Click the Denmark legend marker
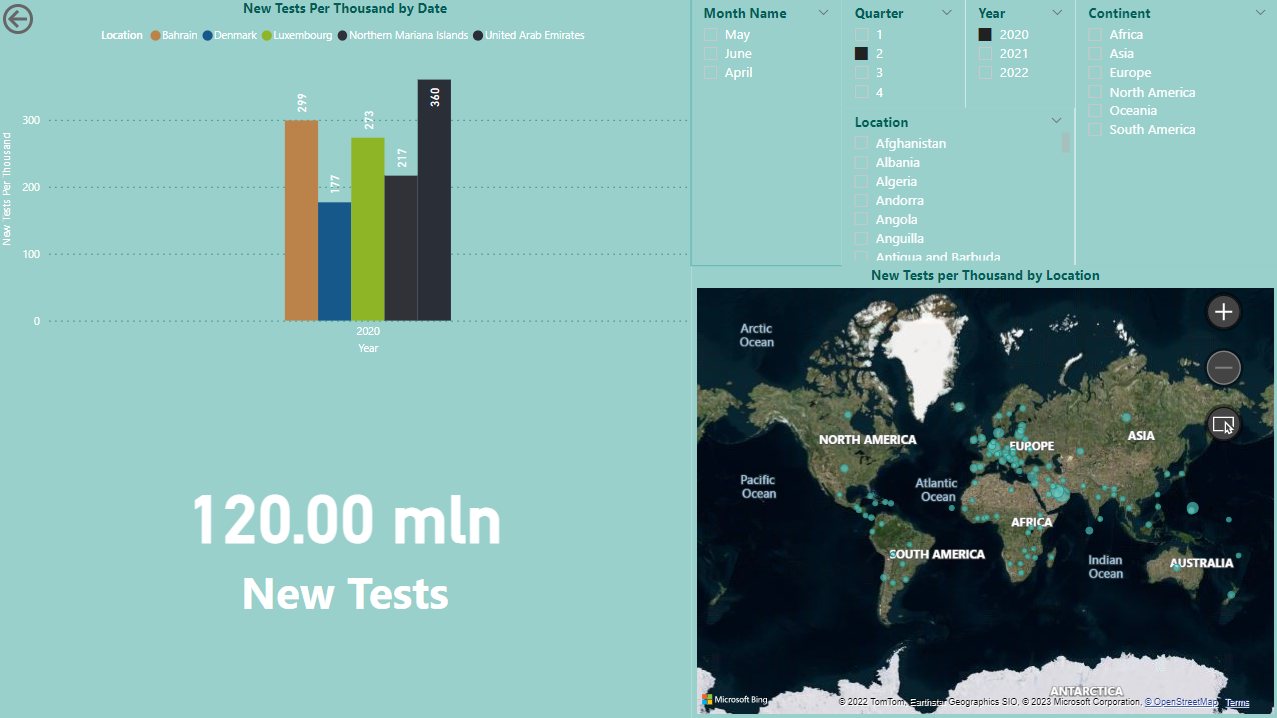 (x=207, y=34)
